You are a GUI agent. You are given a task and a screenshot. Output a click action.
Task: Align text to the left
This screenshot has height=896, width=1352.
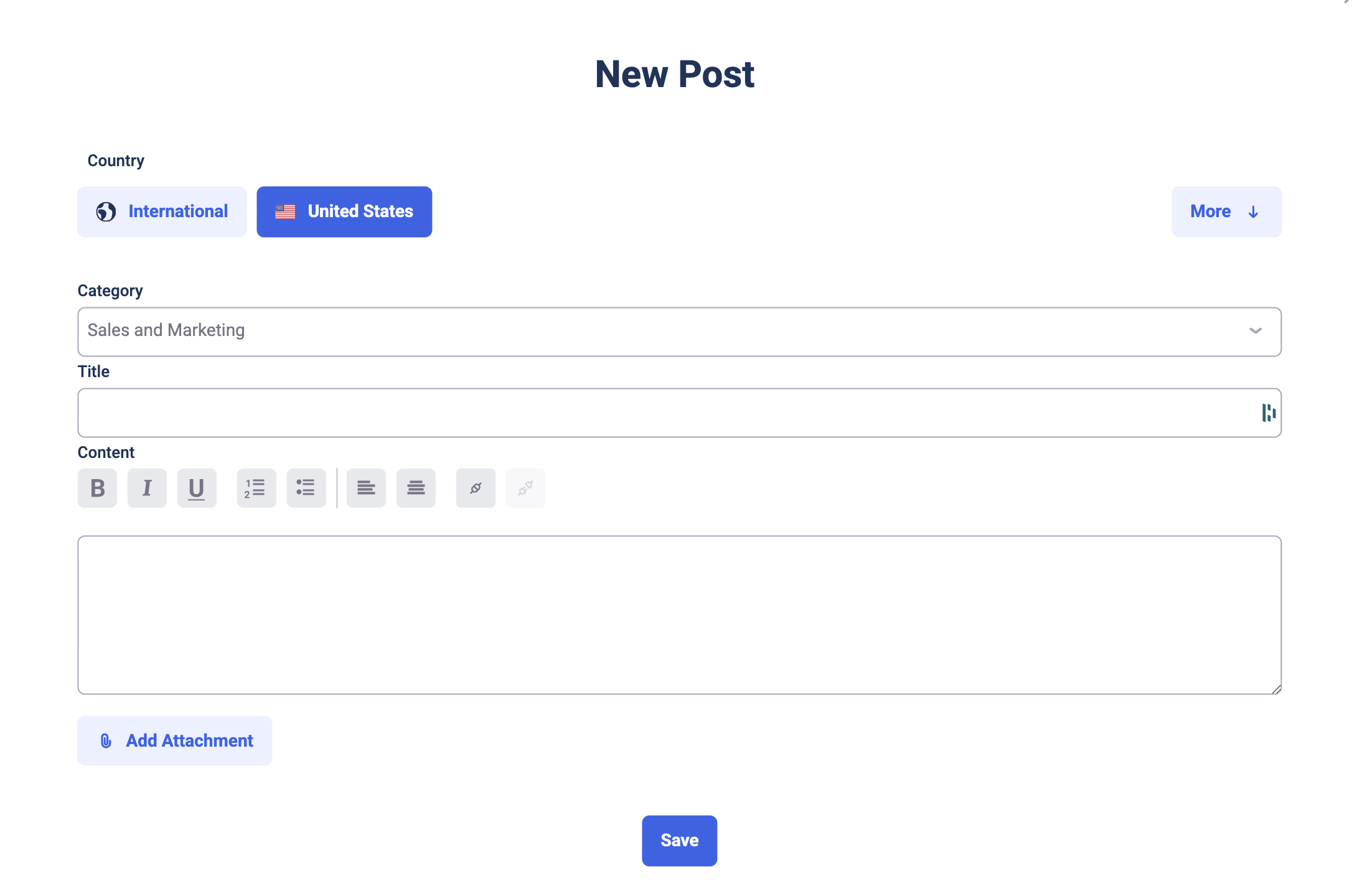[366, 488]
